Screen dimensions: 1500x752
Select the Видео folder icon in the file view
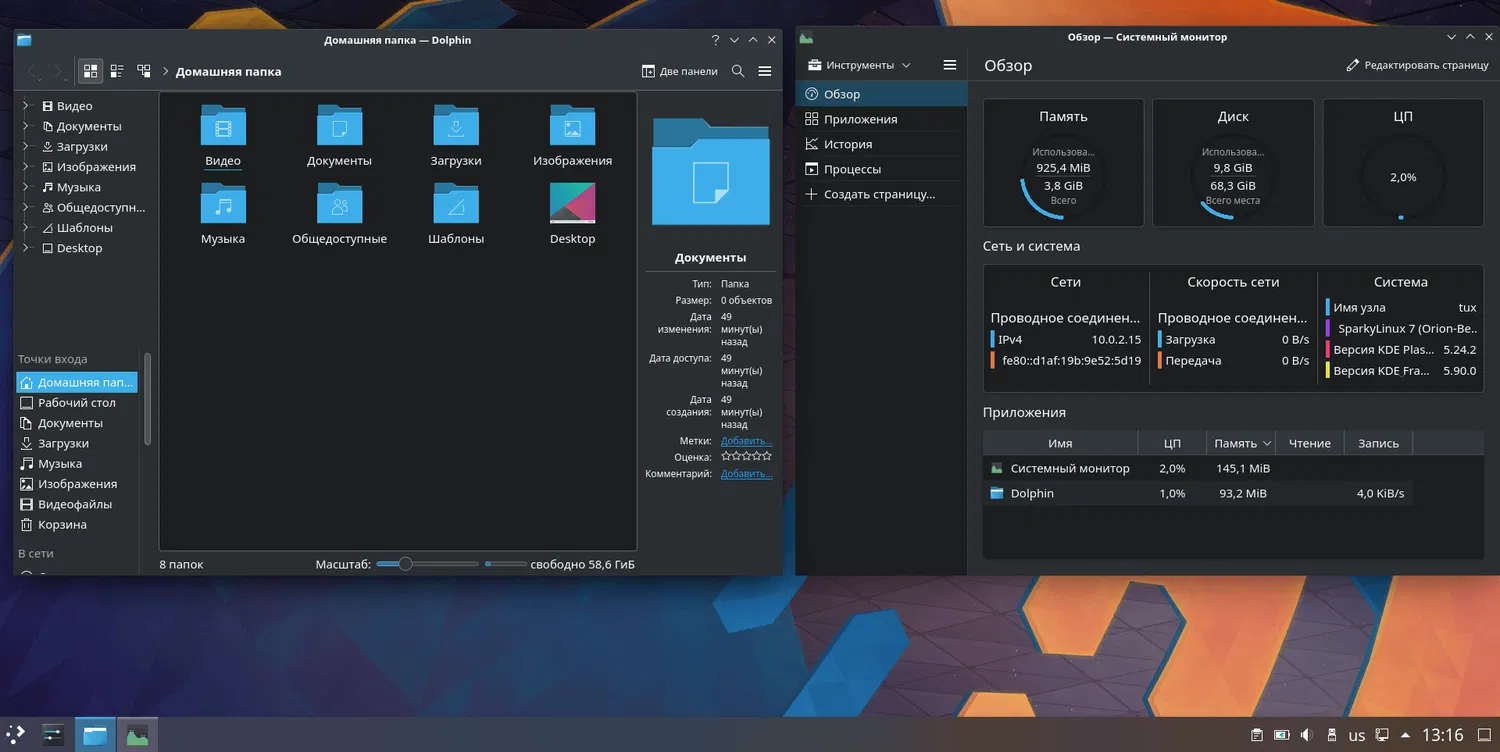223,126
